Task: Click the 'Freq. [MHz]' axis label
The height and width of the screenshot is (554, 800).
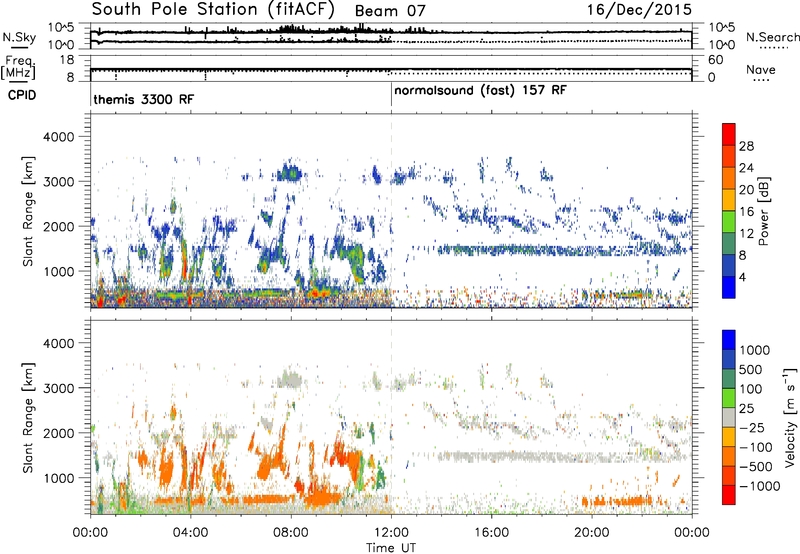Action: [x=19, y=68]
